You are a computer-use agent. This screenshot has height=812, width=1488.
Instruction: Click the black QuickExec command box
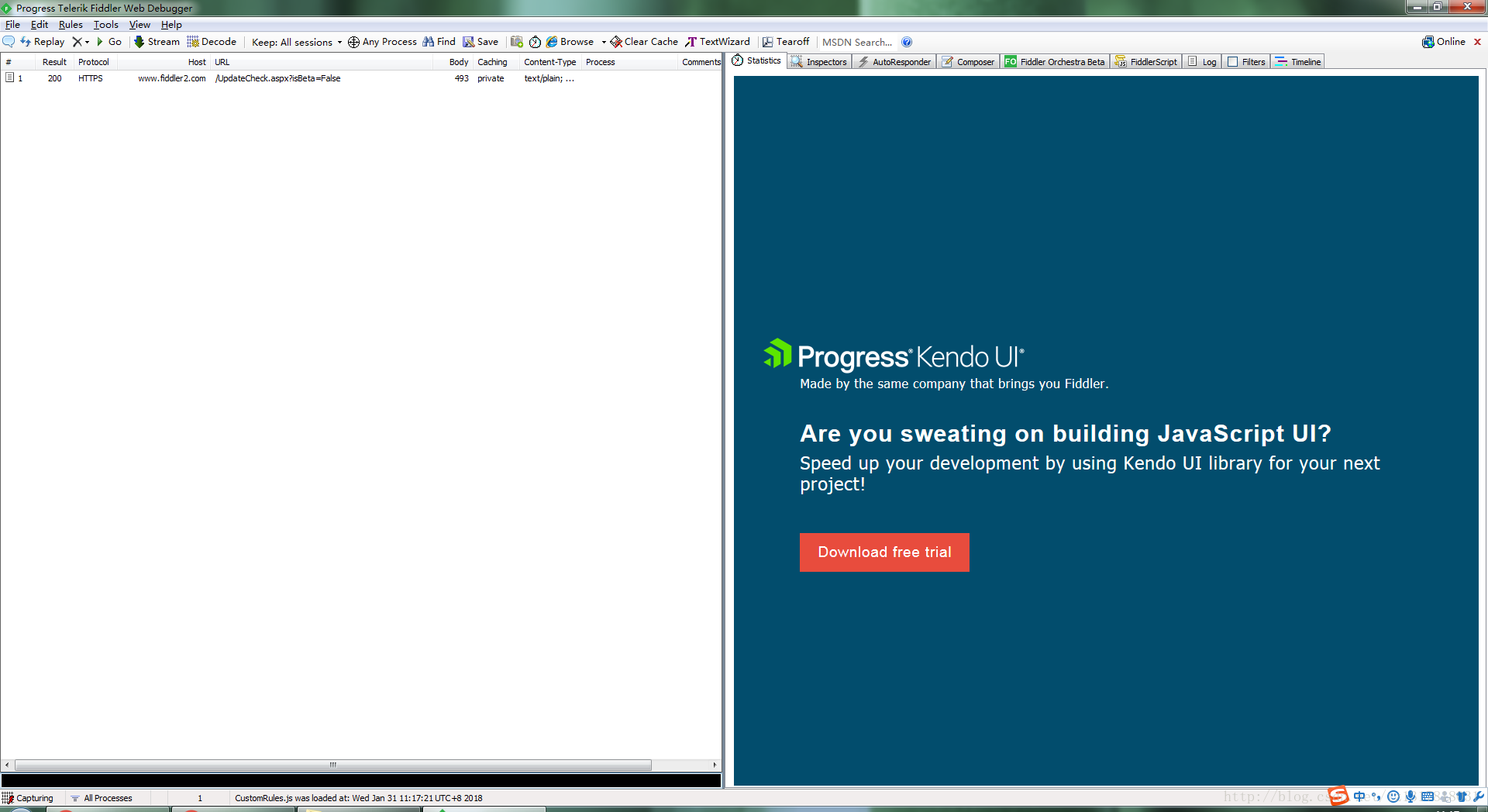tap(361, 780)
